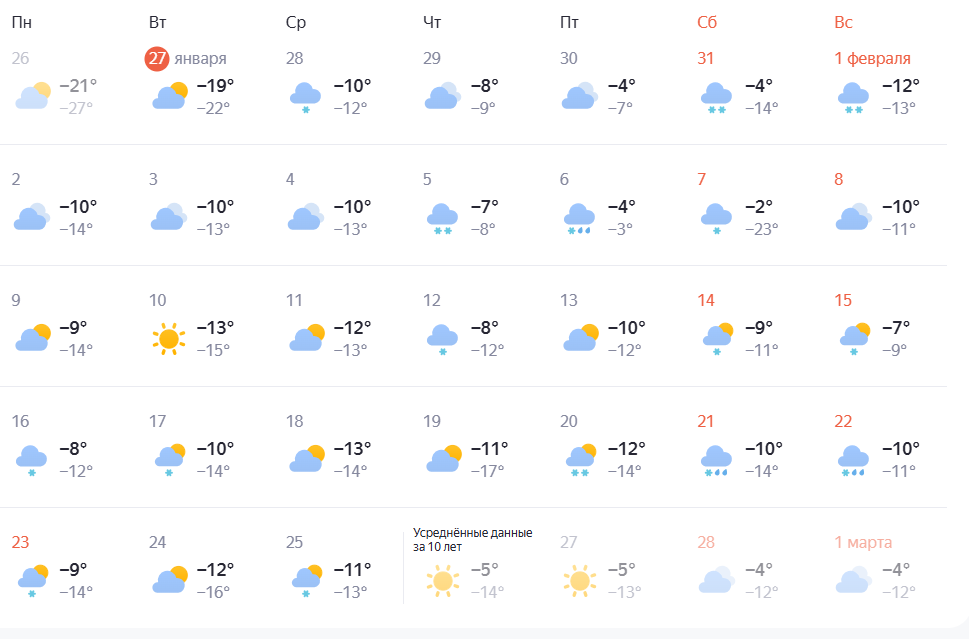Screen dimensions: 969x639
Task: Click the faded sun icon on the 27th
Action: coord(579,581)
